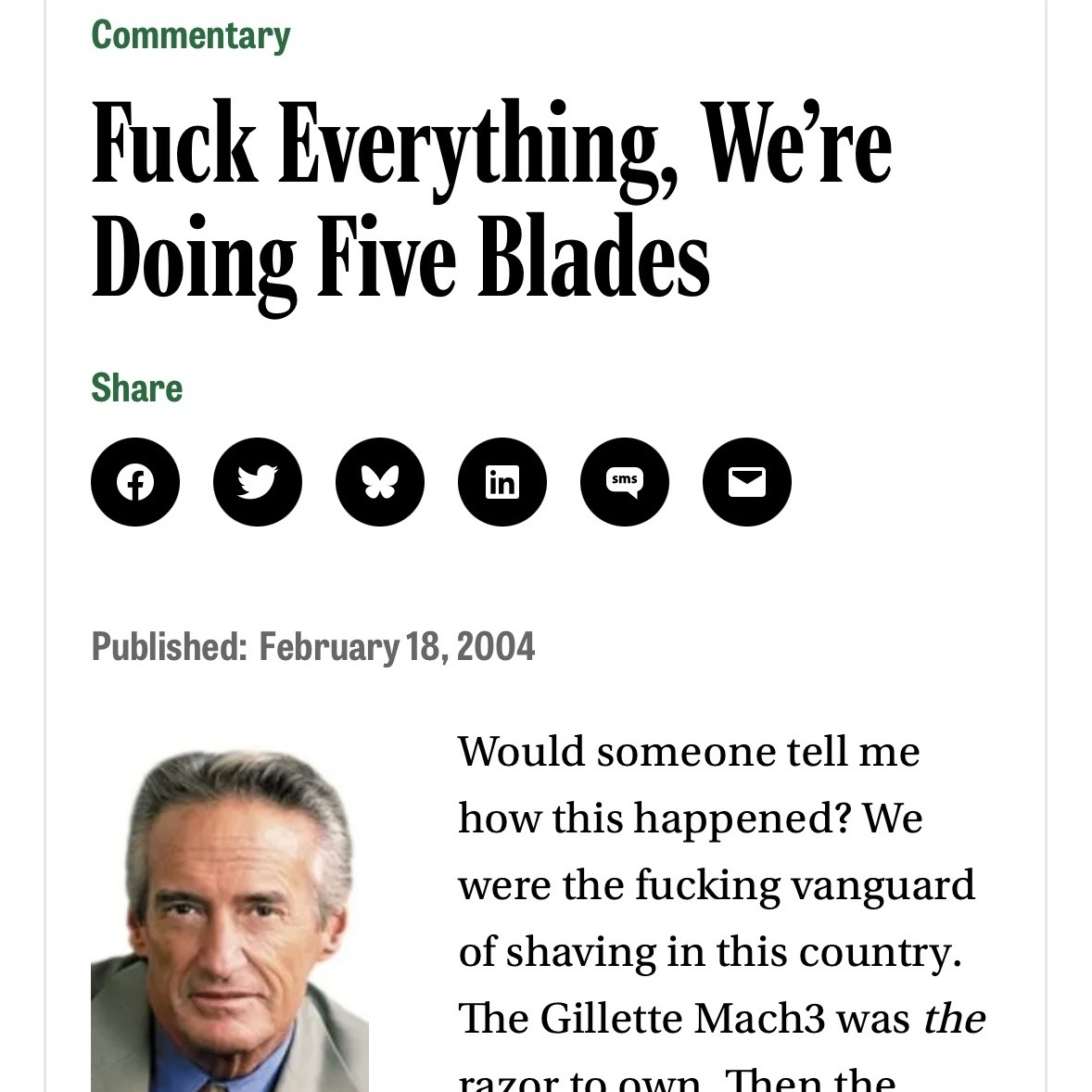Share via the Bluesky butterfly icon
This screenshot has width=1092, height=1092.
tap(380, 482)
